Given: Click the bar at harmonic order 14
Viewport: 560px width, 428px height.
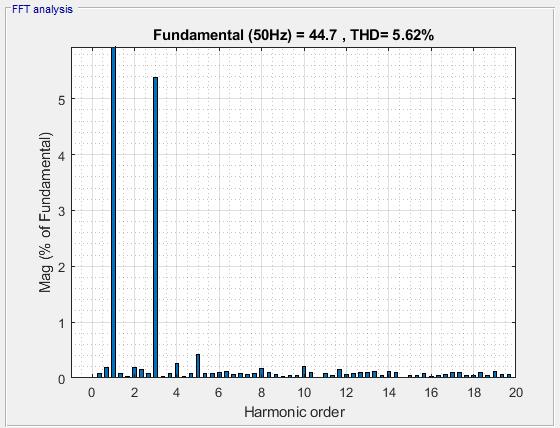Looking at the screenshot, I should pos(389,374).
